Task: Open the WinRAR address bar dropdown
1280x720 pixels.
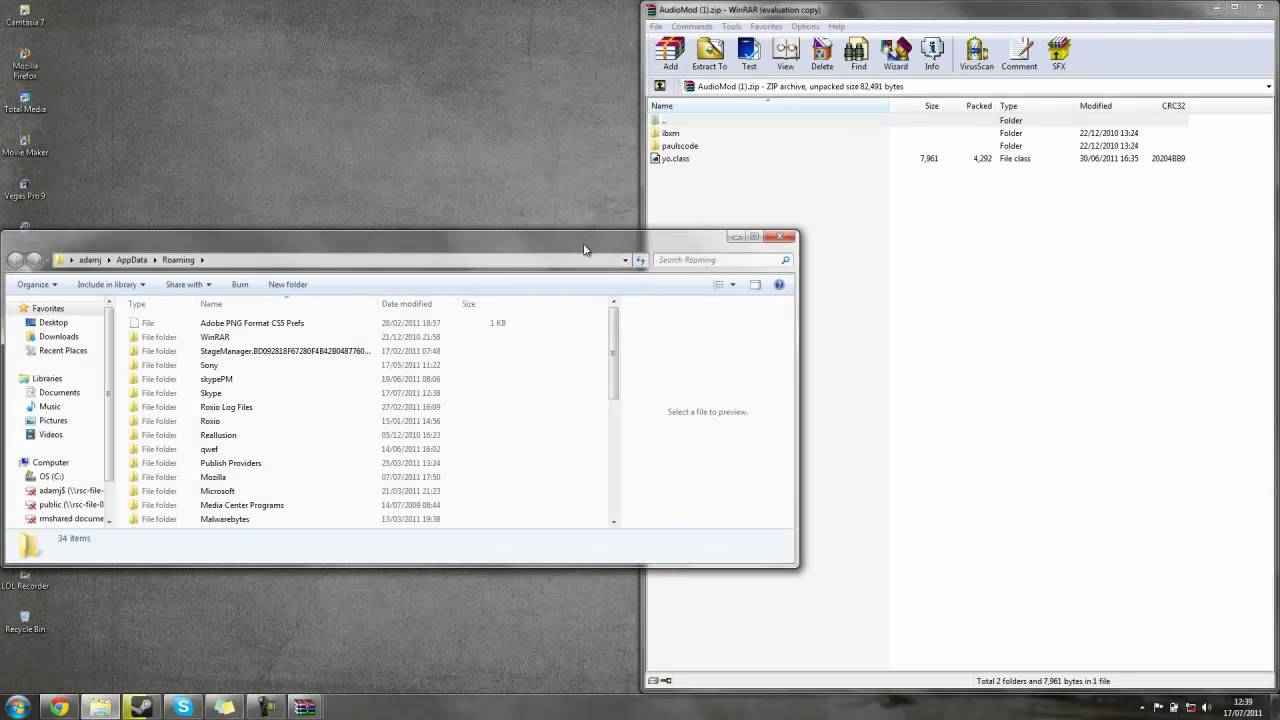Action: (1268, 86)
